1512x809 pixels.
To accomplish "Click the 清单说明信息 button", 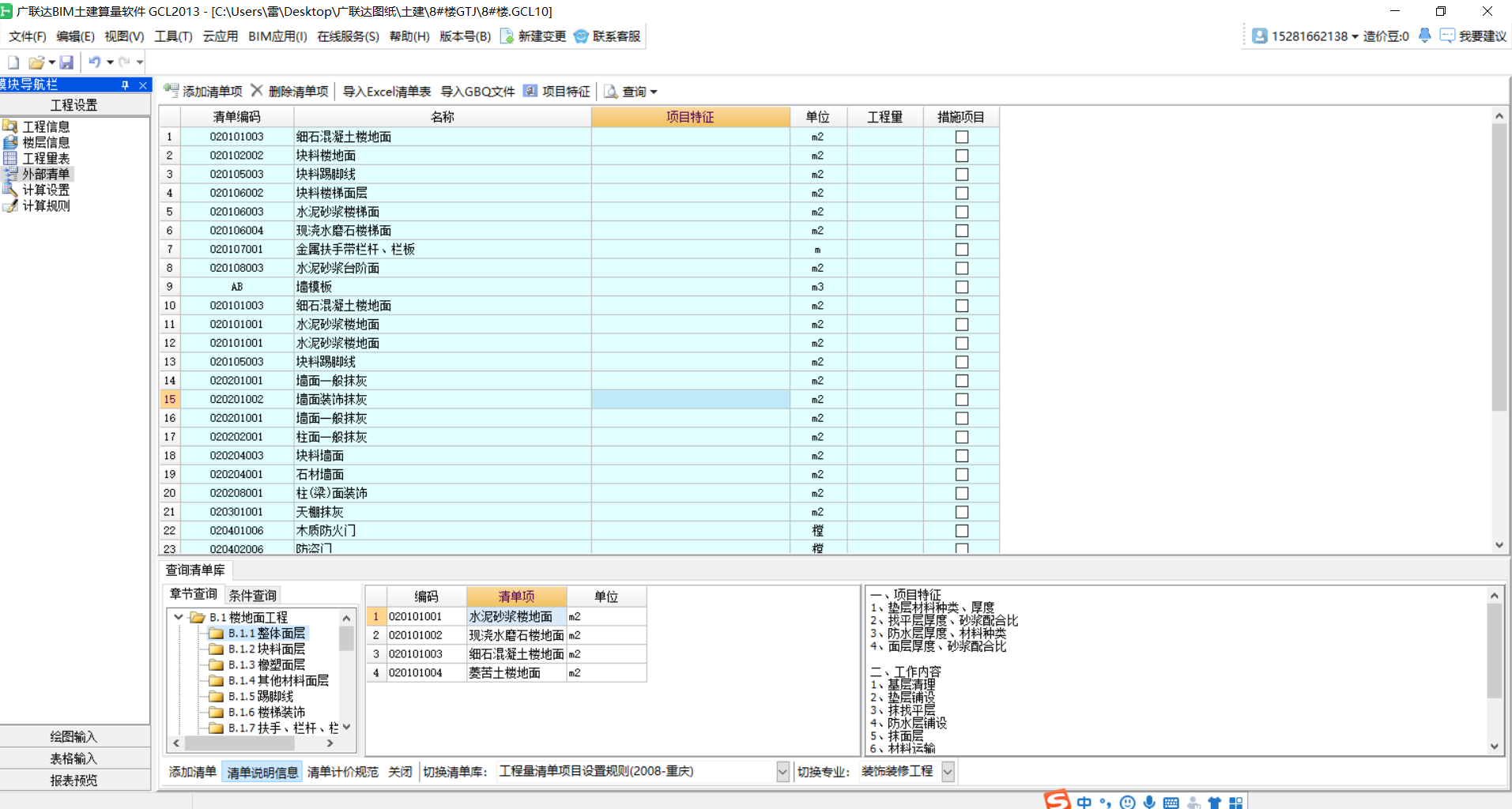I will click(262, 773).
